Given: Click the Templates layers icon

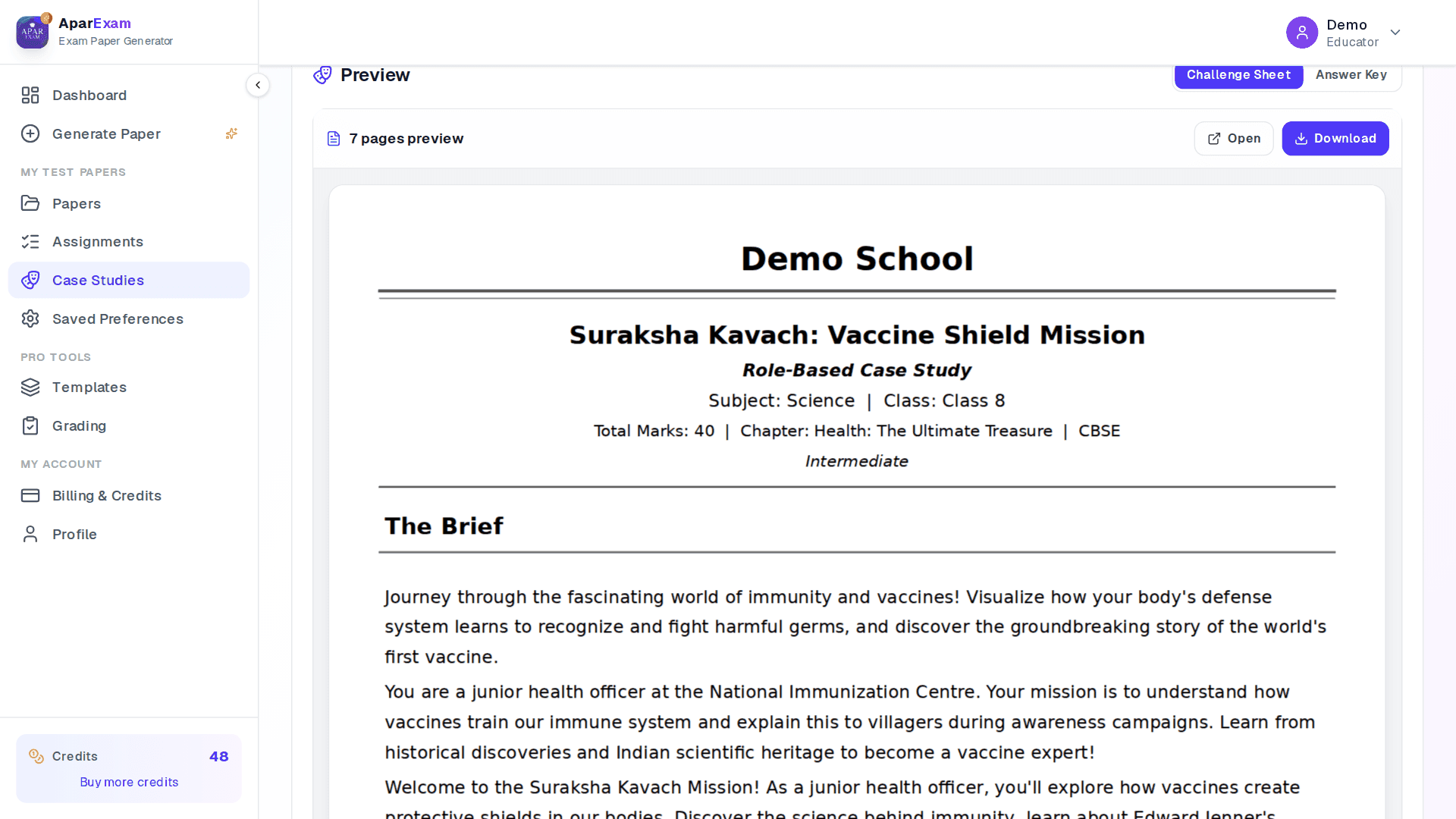Looking at the screenshot, I should point(30,388).
